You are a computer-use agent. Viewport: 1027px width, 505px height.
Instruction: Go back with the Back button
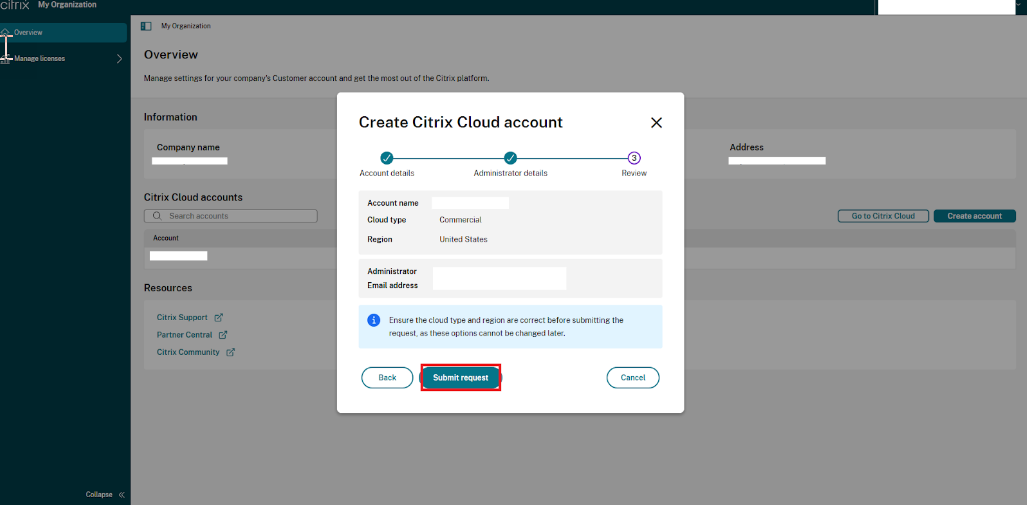click(387, 378)
